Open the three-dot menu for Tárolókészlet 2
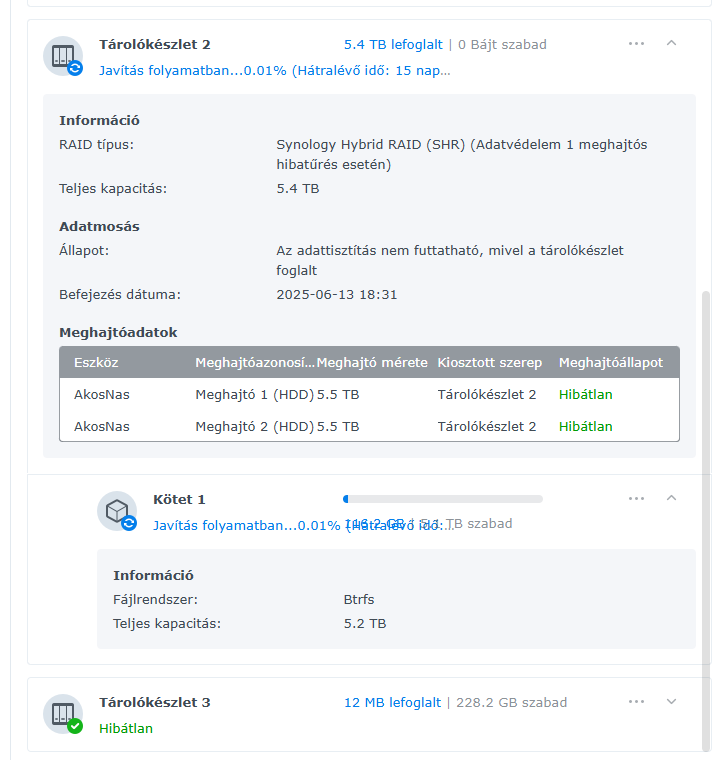Screen dimensions: 716x760 tap(637, 44)
